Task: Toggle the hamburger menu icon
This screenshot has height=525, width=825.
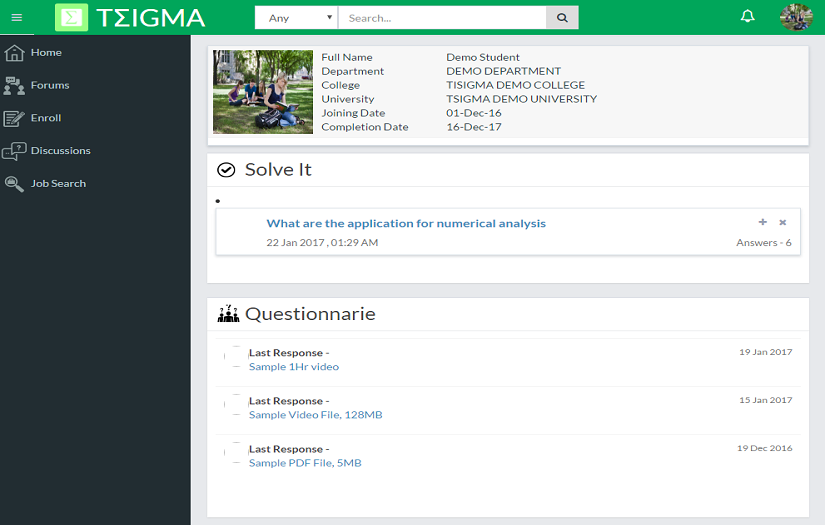Action: click(x=17, y=17)
